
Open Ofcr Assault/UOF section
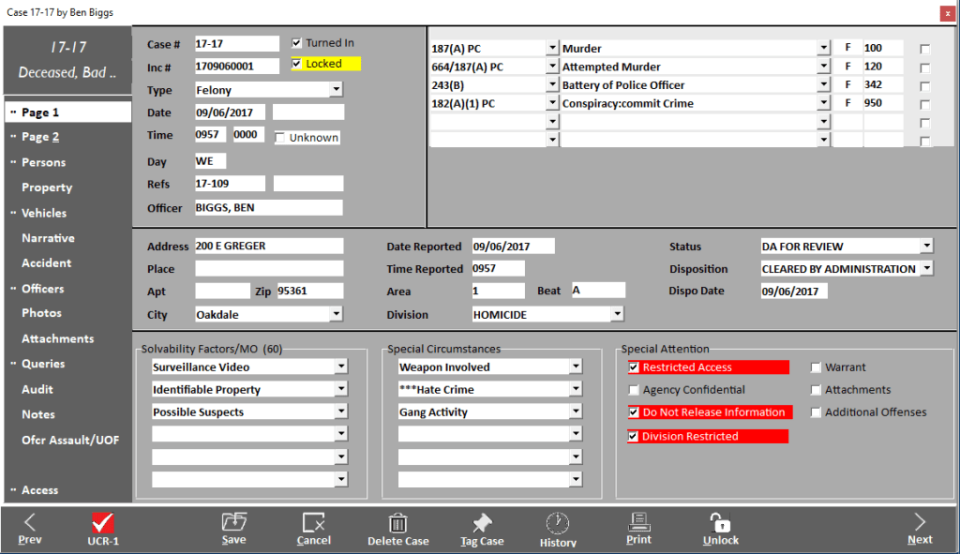(70, 440)
